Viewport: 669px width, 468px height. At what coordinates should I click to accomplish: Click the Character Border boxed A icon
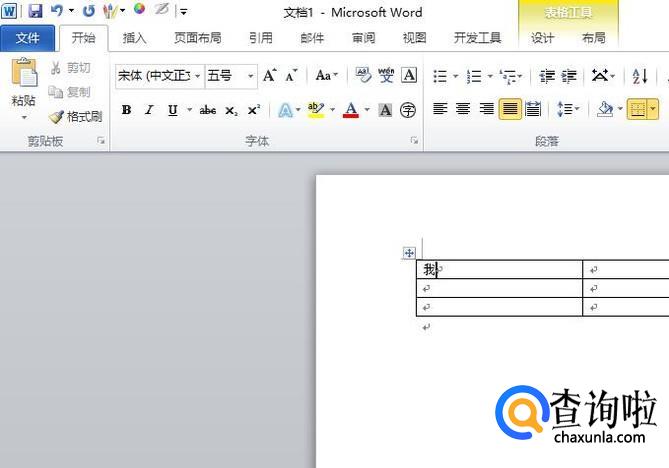[x=409, y=76]
